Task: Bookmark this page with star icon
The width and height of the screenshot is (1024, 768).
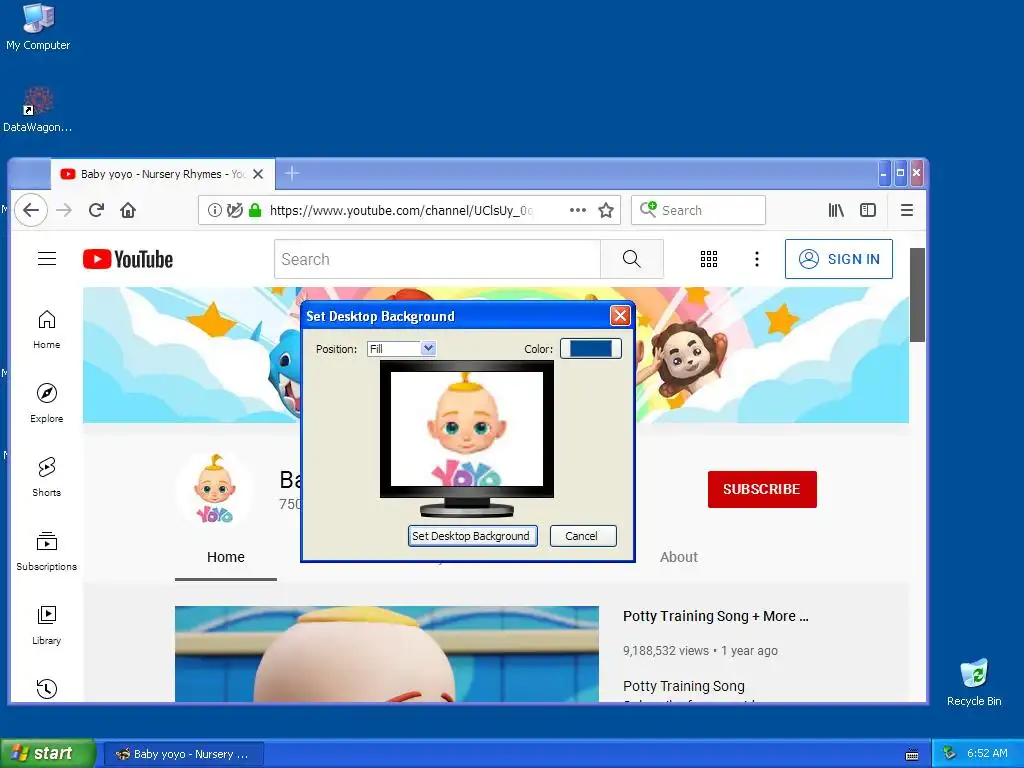Action: pos(606,210)
